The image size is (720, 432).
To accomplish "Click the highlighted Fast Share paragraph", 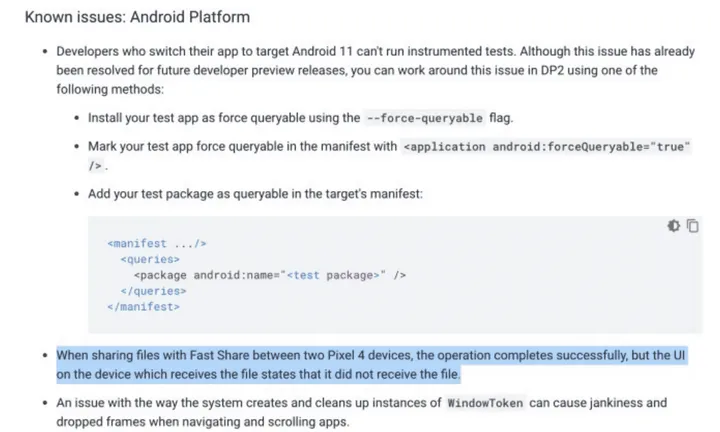I will click(371, 365).
